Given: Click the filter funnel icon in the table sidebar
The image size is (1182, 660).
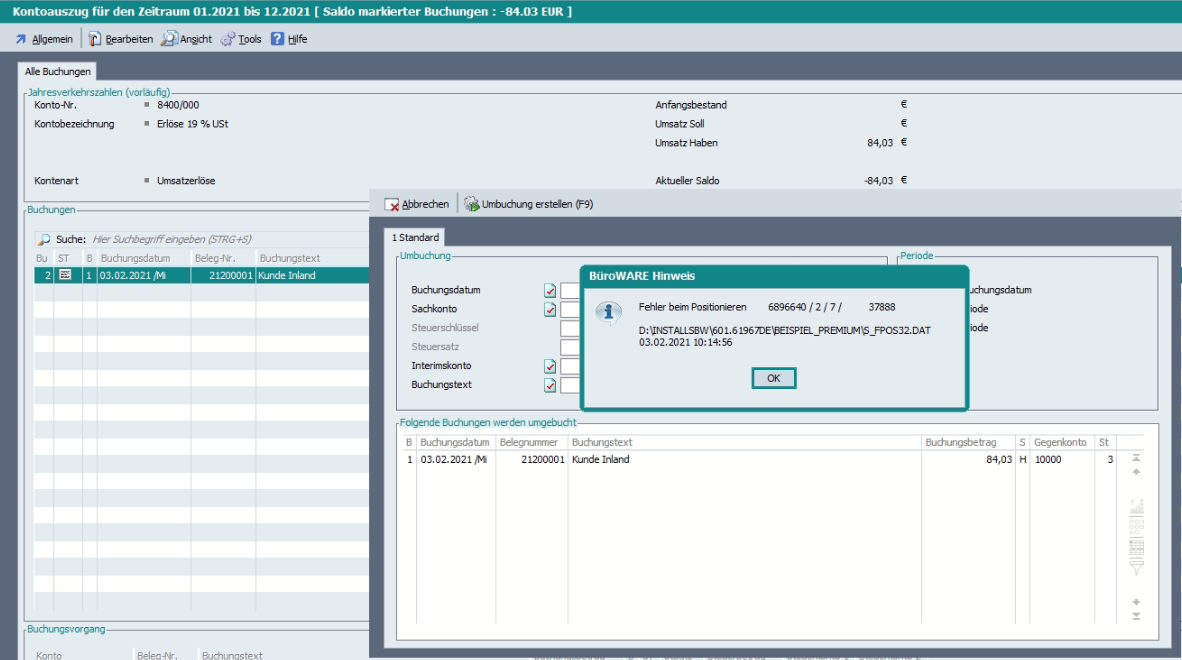Looking at the screenshot, I should pyautogui.click(x=1136, y=568).
